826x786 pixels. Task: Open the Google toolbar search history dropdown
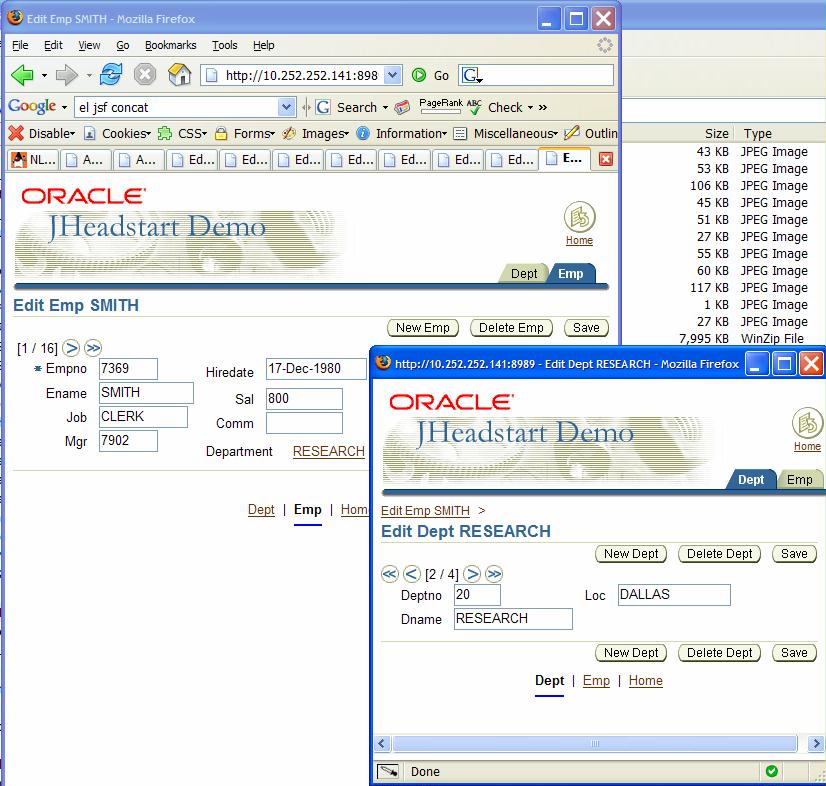[287, 107]
